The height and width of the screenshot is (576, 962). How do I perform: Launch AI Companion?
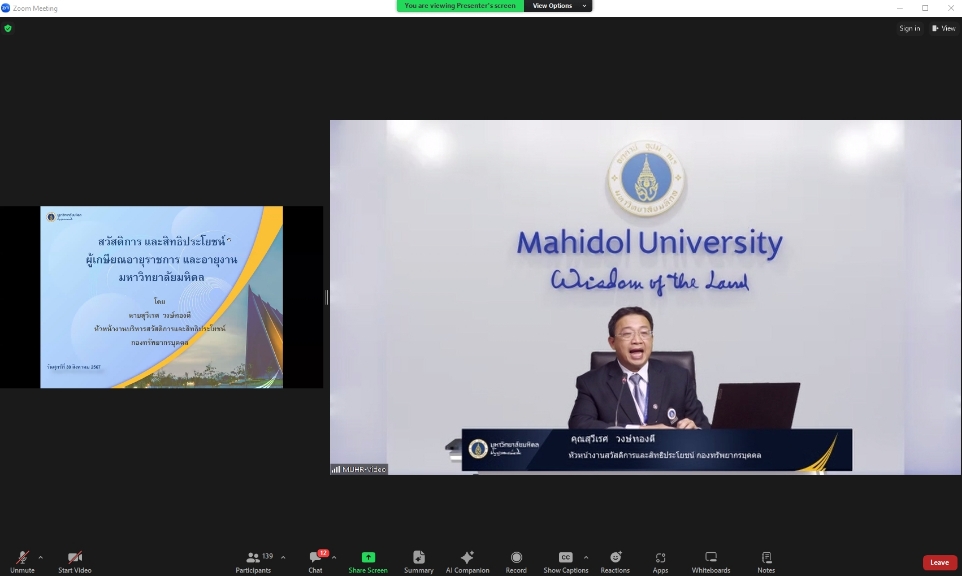tap(468, 561)
